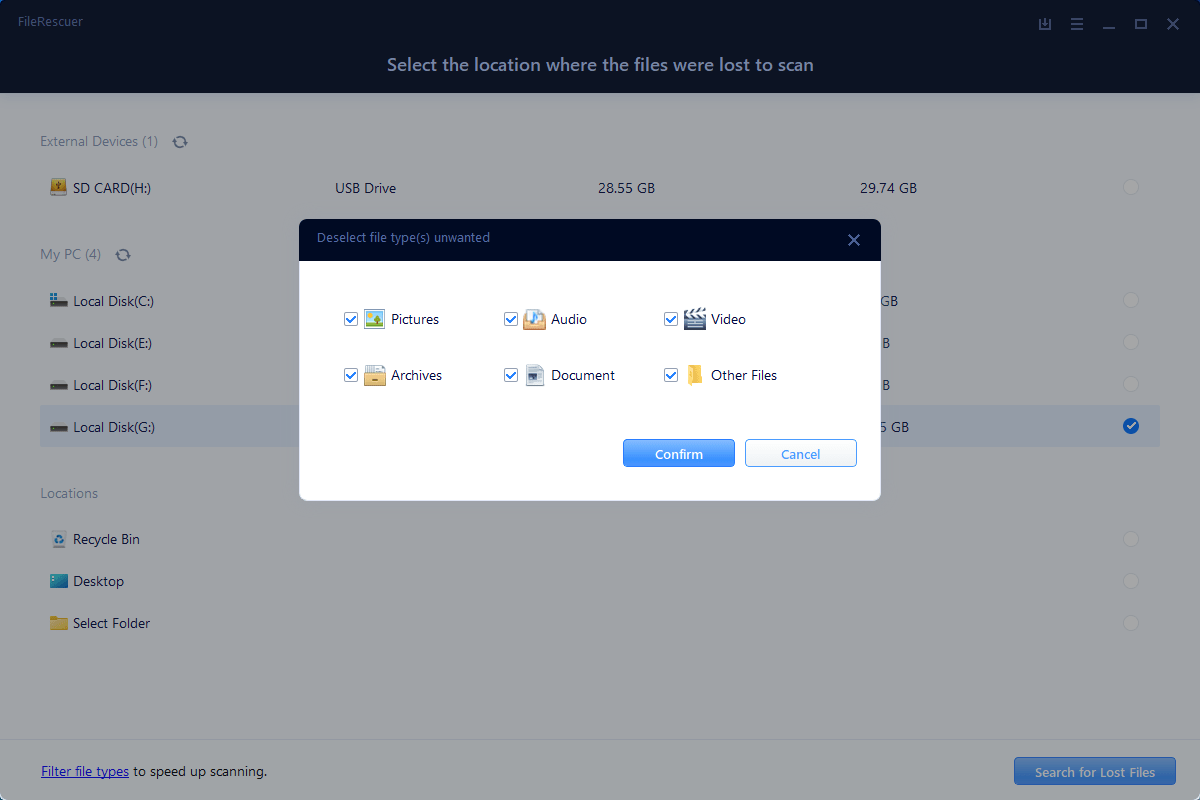Open the Filter file types link

(85, 772)
